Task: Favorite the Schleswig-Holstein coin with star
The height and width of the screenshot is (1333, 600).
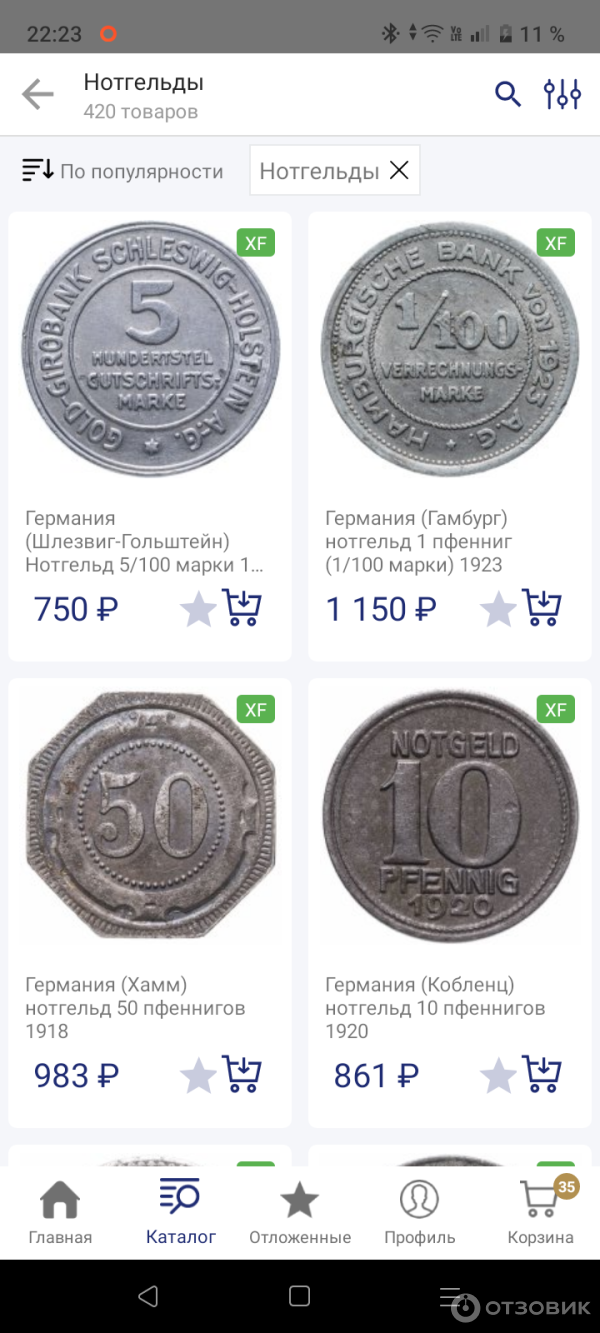Action: (198, 609)
